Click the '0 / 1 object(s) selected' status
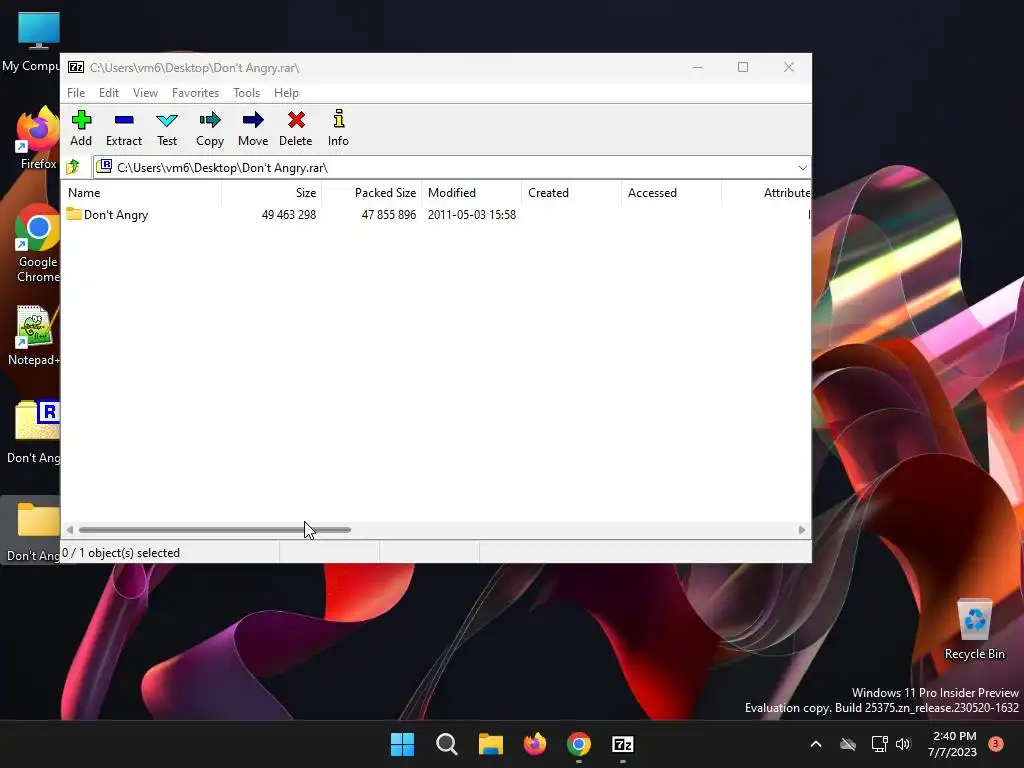 (x=121, y=552)
